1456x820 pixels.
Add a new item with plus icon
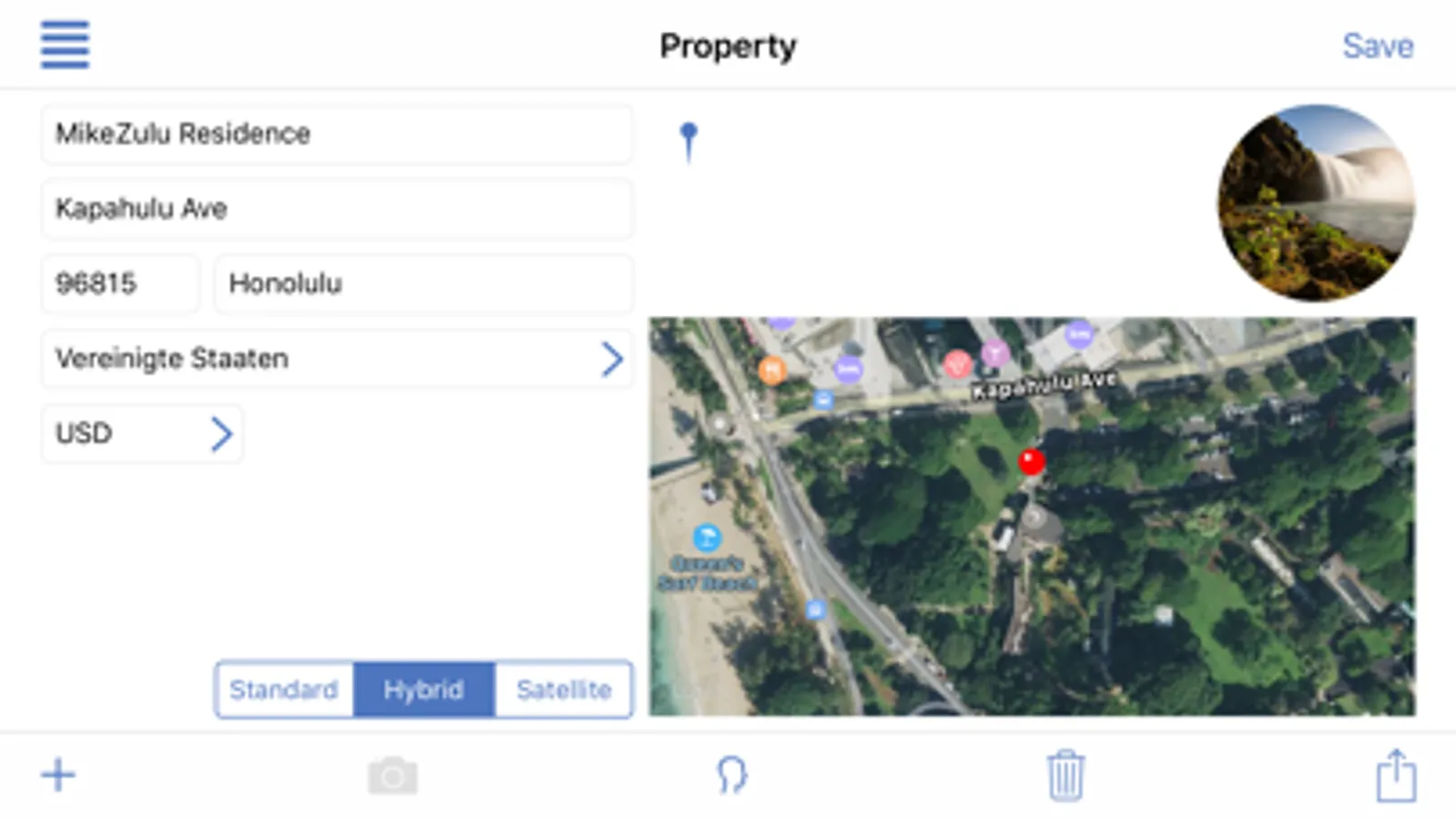[58, 775]
